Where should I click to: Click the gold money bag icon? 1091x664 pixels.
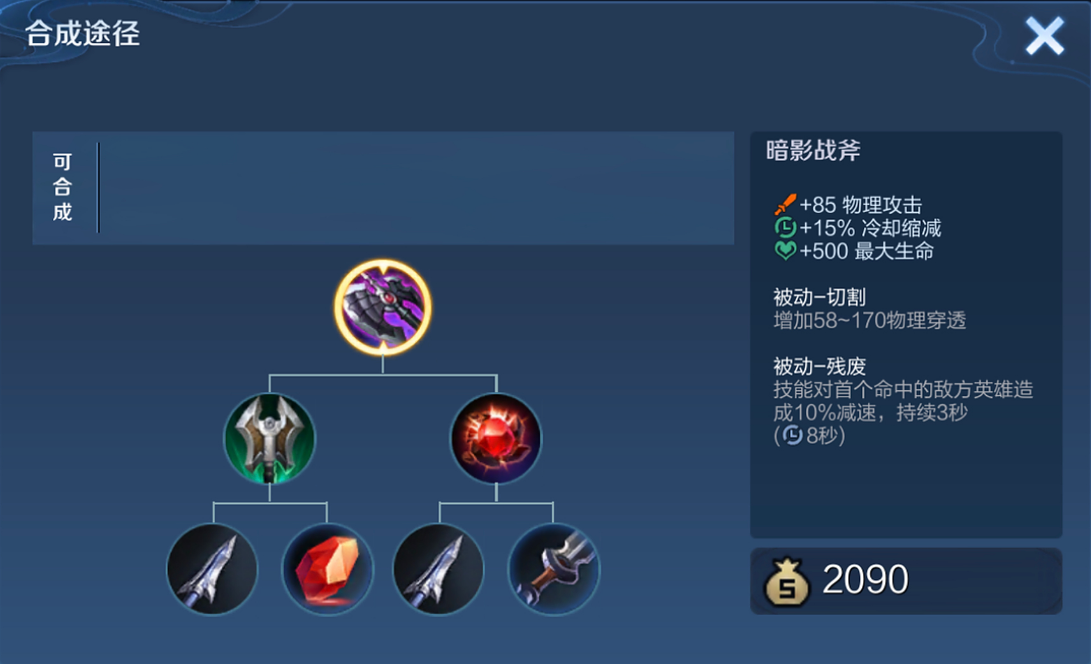(787, 582)
